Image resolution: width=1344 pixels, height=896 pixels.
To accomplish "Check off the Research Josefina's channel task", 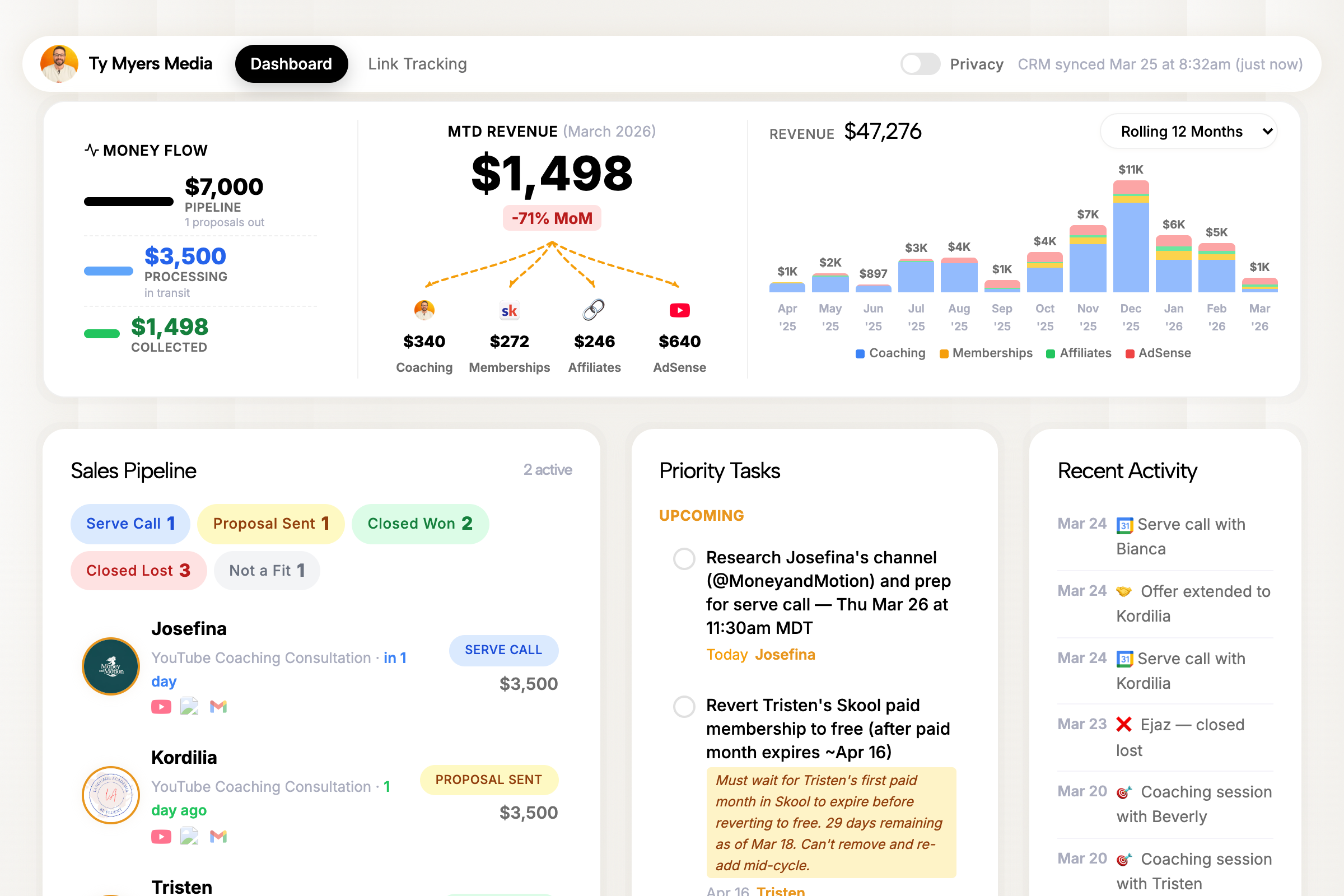I will (683, 559).
